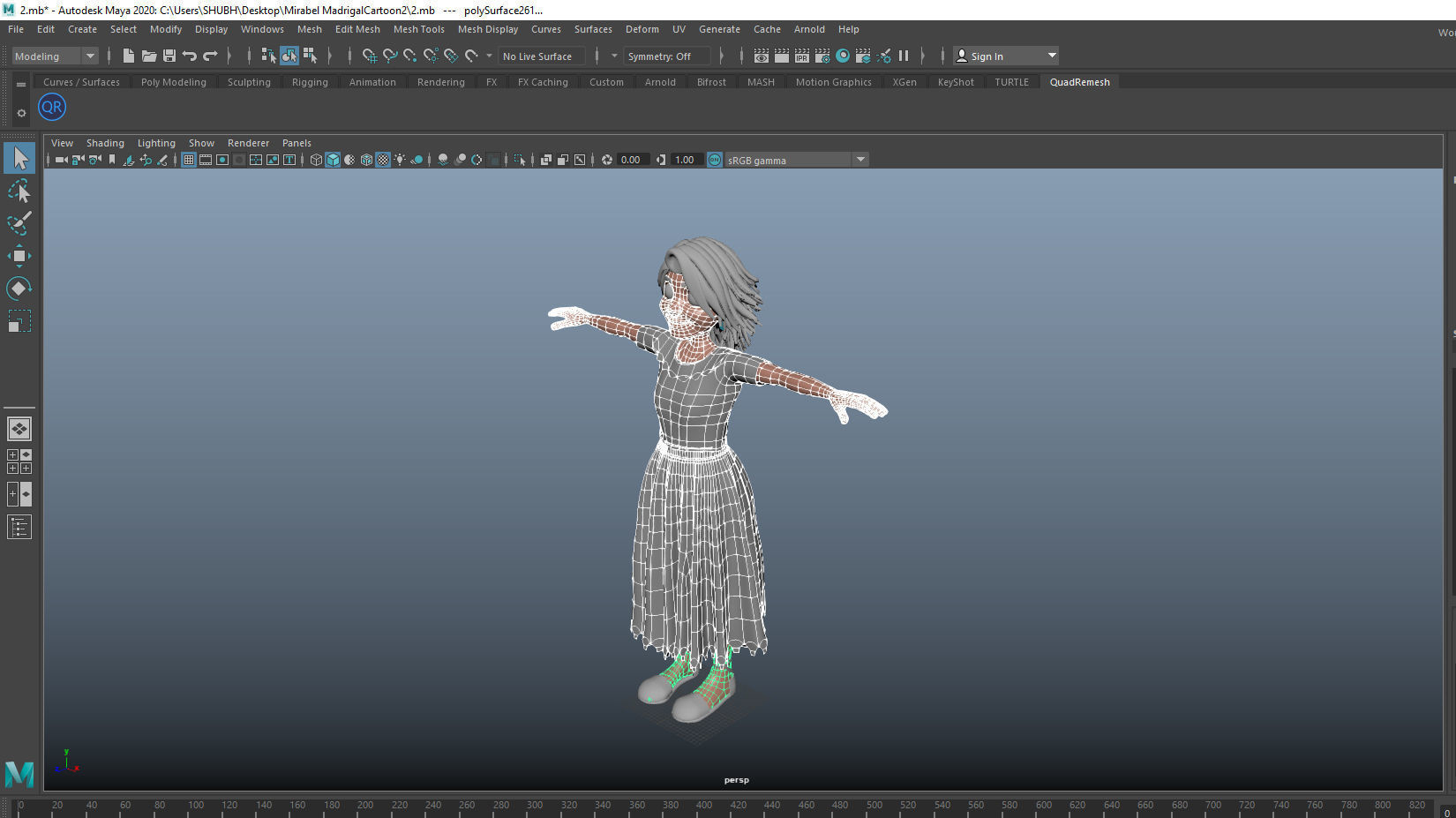The width and height of the screenshot is (1456, 818).
Task: Select the Lasso tool in the toolbox
Action: pyautogui.click(x=19, y=191)
